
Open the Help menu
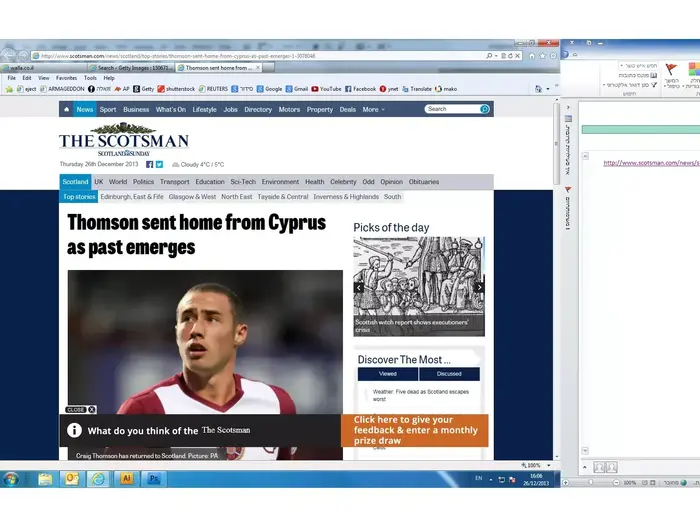109,78
